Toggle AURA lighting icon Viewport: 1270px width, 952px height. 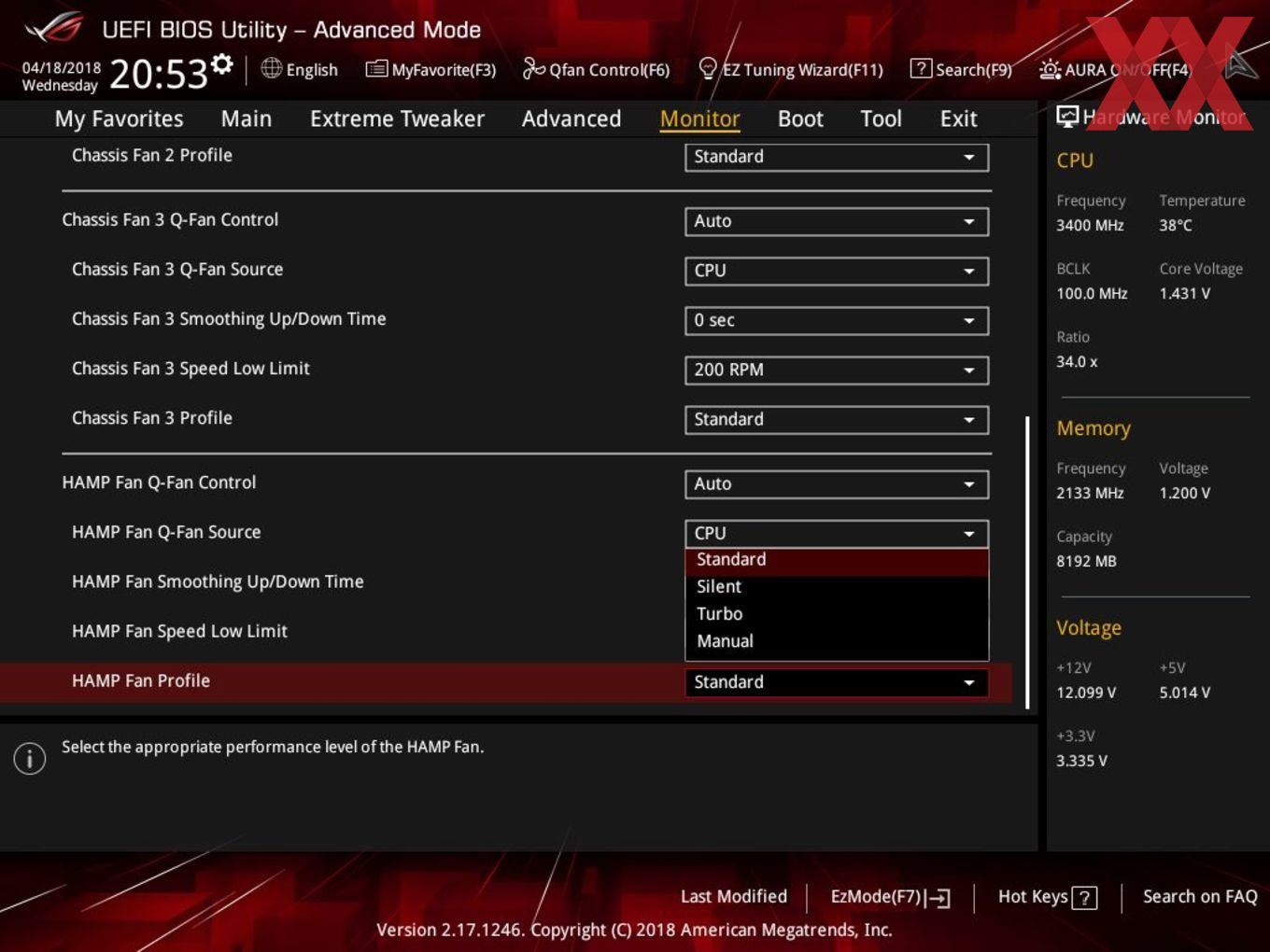[x=1050, y=69]
